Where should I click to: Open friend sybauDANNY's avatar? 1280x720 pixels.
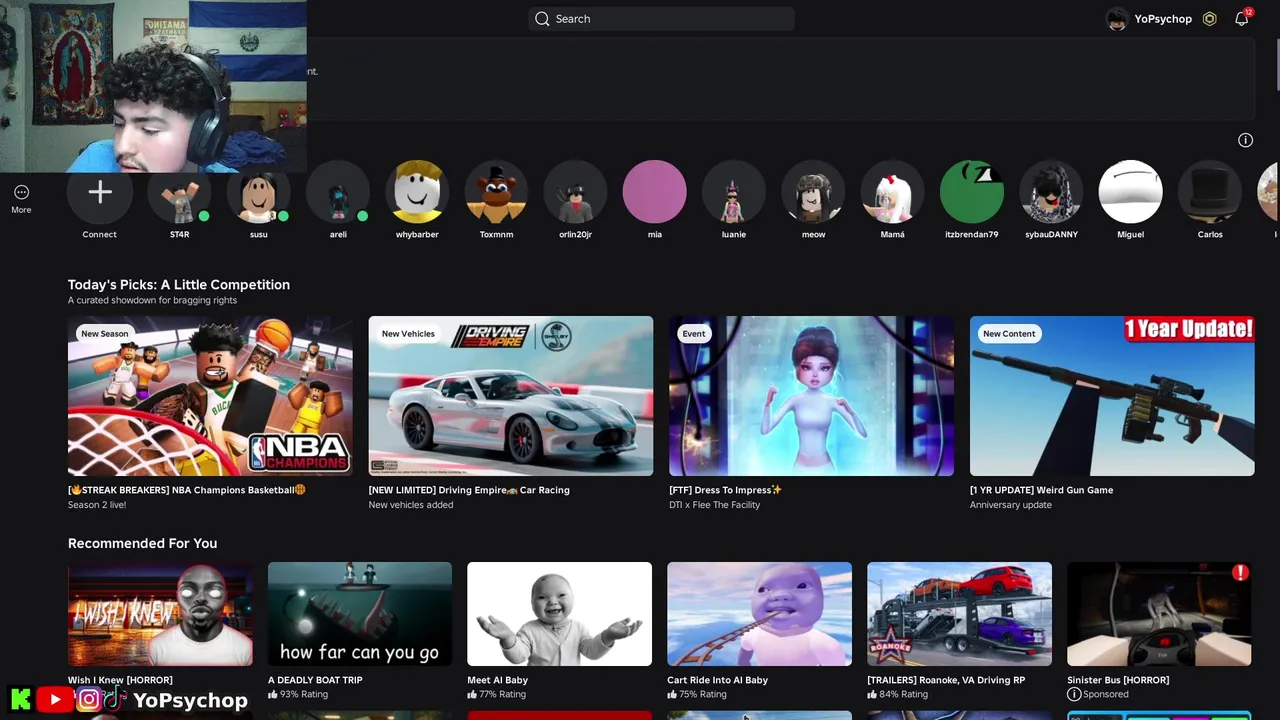(1051, 192)
